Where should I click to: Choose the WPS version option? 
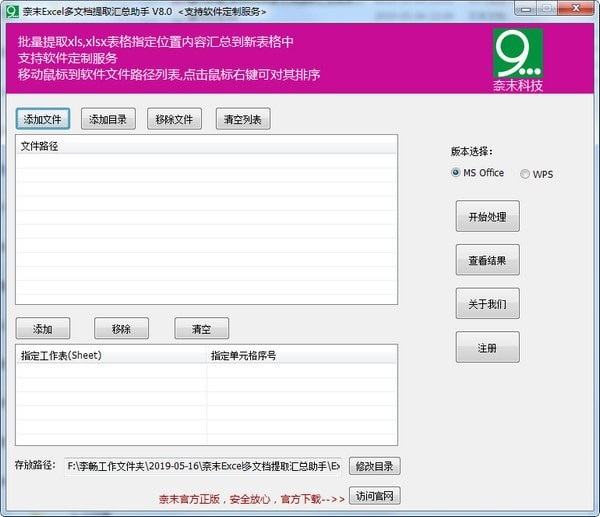click(525, 174)
